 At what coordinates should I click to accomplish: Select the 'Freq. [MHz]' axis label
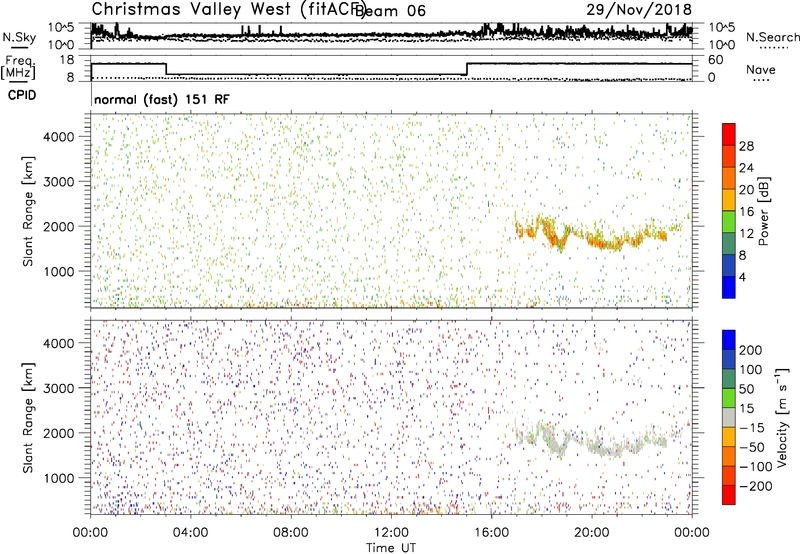pyautogui.click(x=18, y=67)
